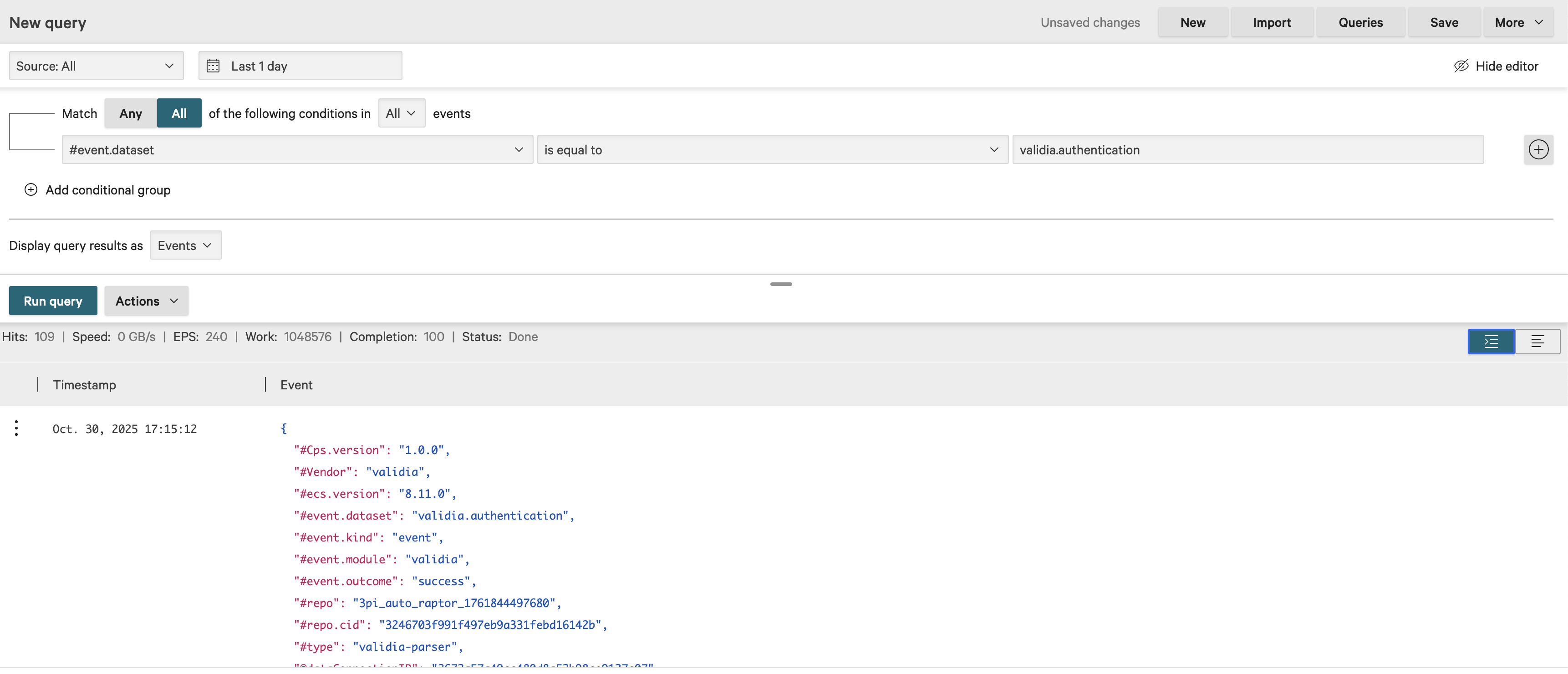
Task: Open the Events display results dropdown
Action: [185, 245]
